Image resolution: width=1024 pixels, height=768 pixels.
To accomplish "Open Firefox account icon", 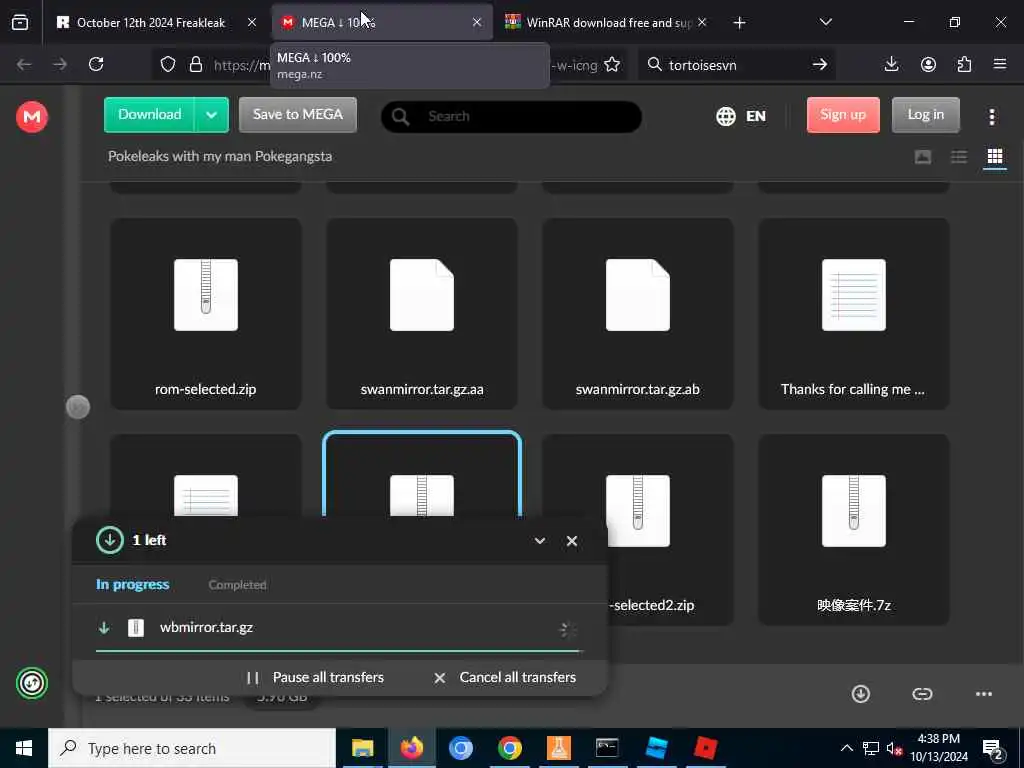I will pyautogui.click(x=928, y=64).
